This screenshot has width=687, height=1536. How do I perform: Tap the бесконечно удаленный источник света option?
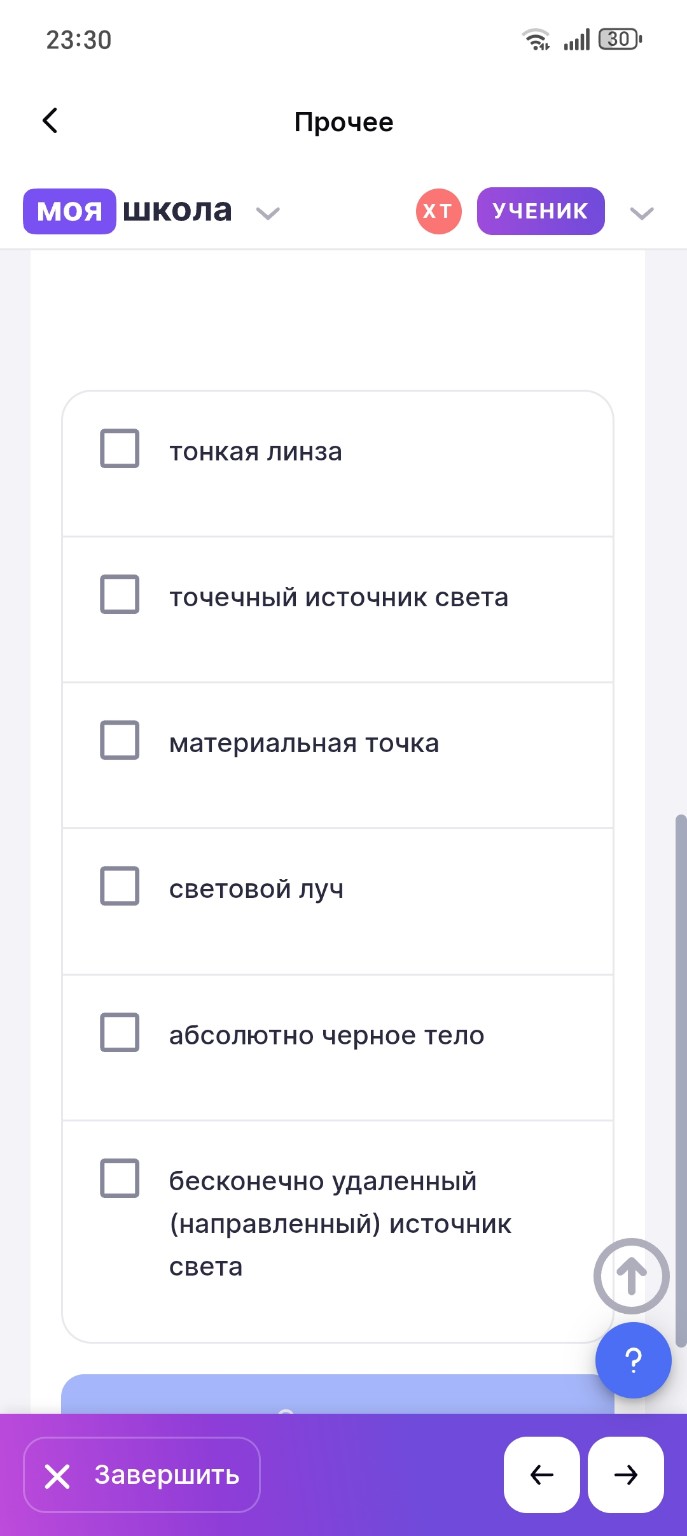coord(119,1178)
